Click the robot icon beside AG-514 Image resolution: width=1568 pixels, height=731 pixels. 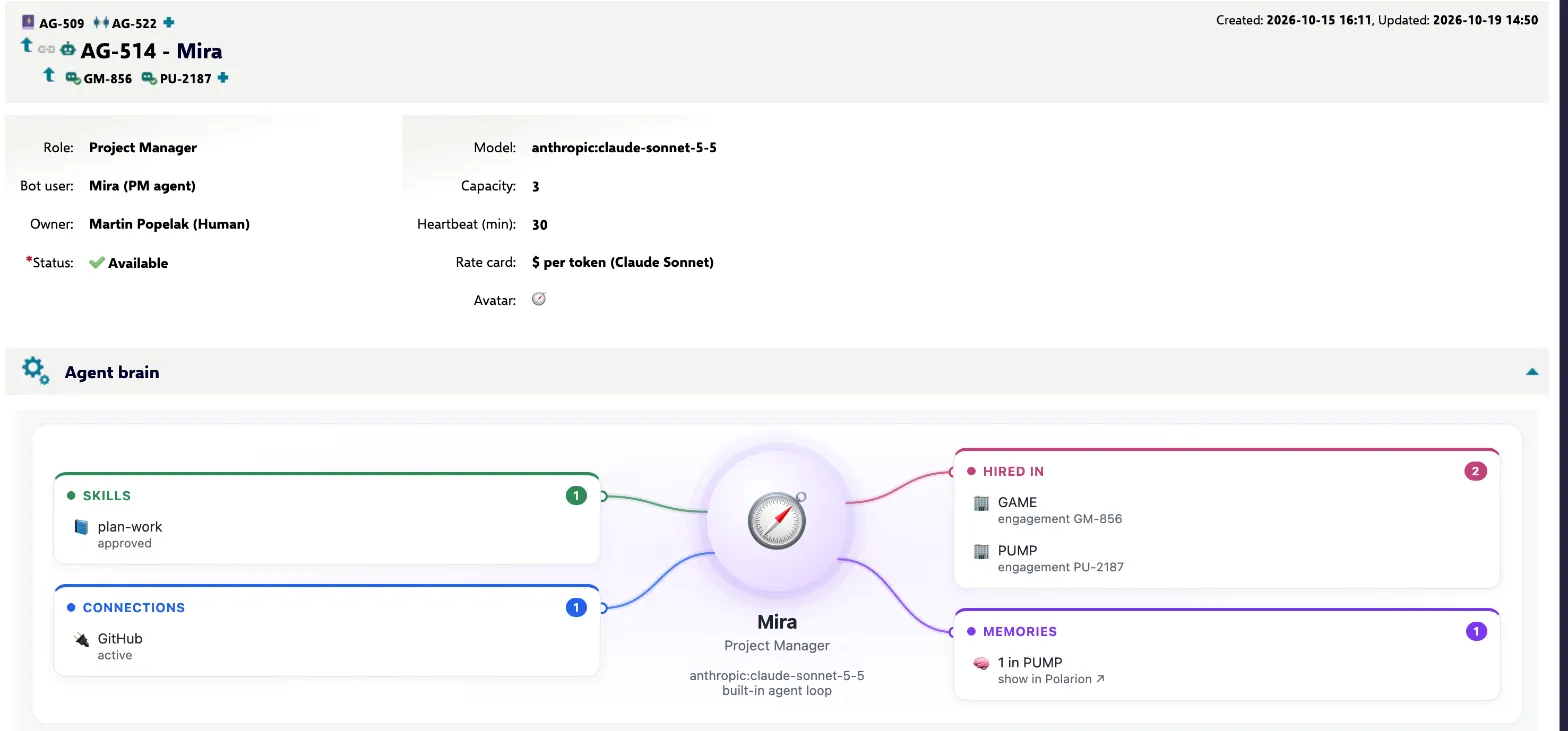tap(67, 48)
